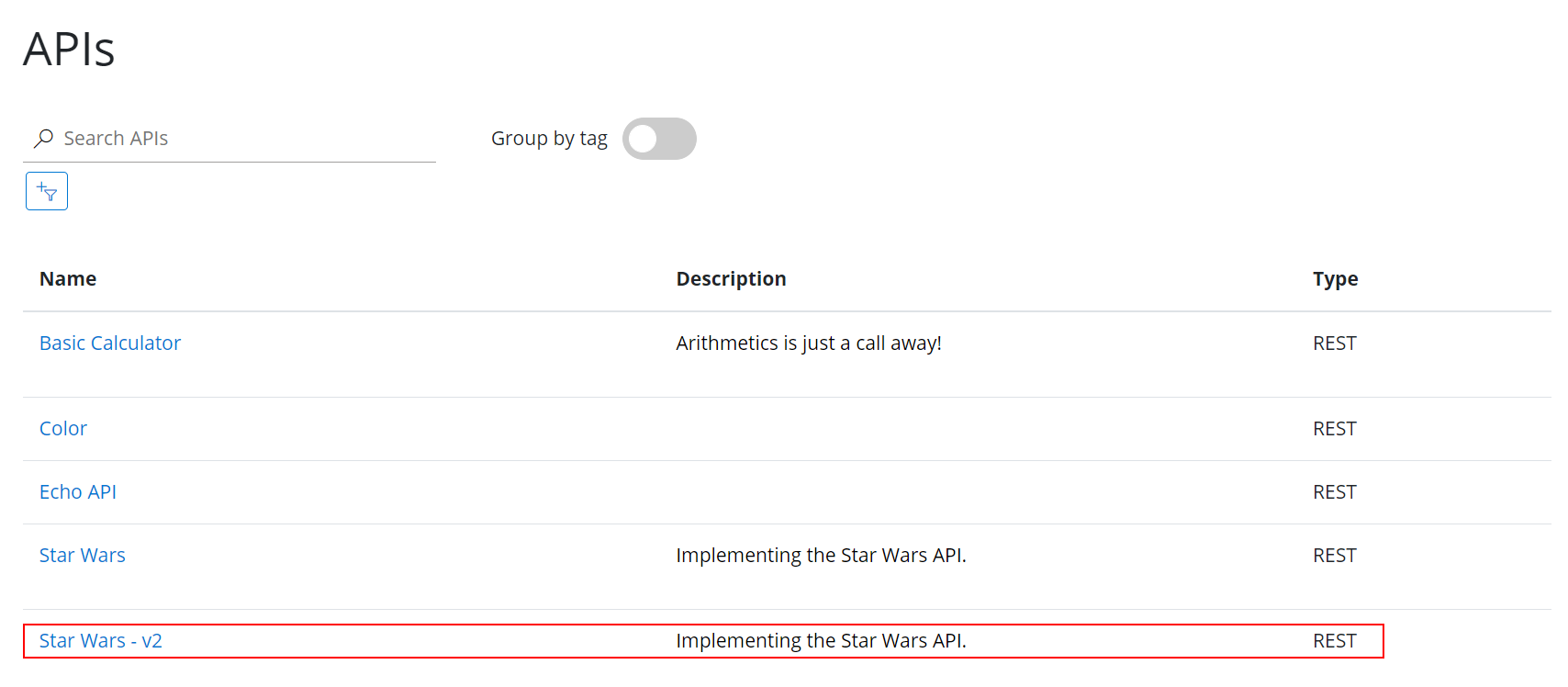Open the Basic Calculator API
Screen dimensions: 1568x687
pyautogui.click(x=110, y=343)
